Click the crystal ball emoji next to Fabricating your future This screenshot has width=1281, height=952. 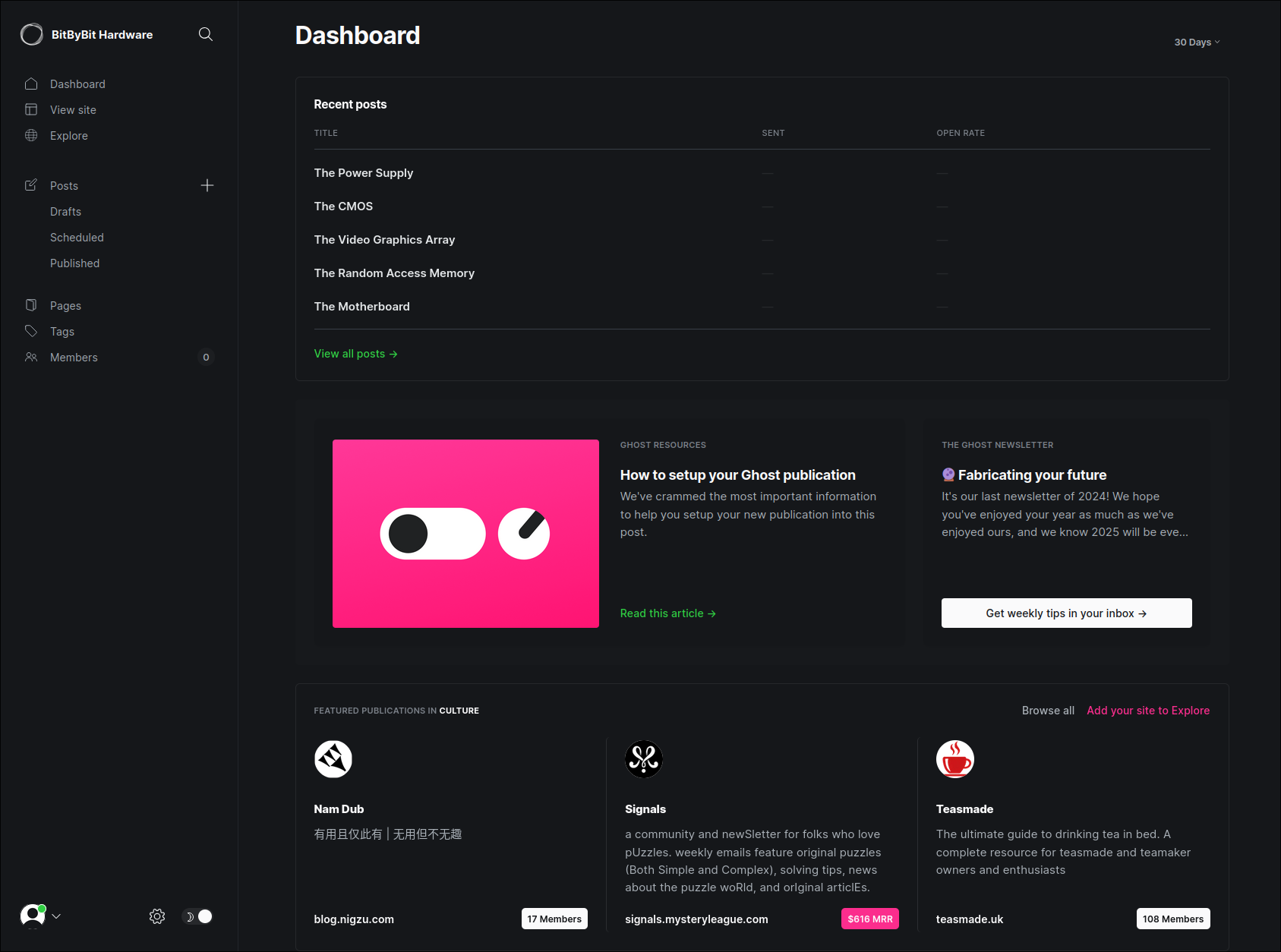[x=948, y=474]
